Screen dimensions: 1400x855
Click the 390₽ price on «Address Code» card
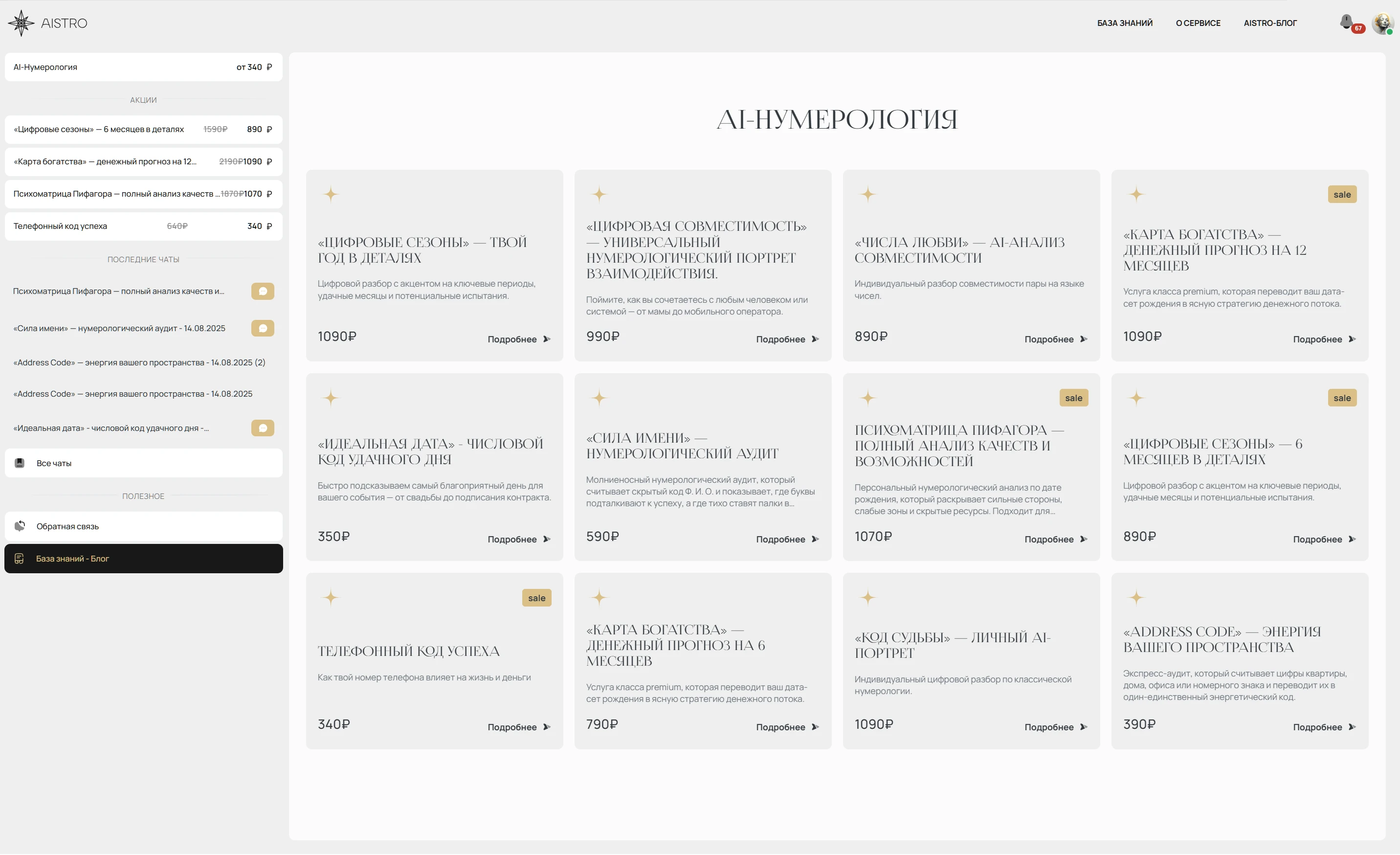(1139, 725)
